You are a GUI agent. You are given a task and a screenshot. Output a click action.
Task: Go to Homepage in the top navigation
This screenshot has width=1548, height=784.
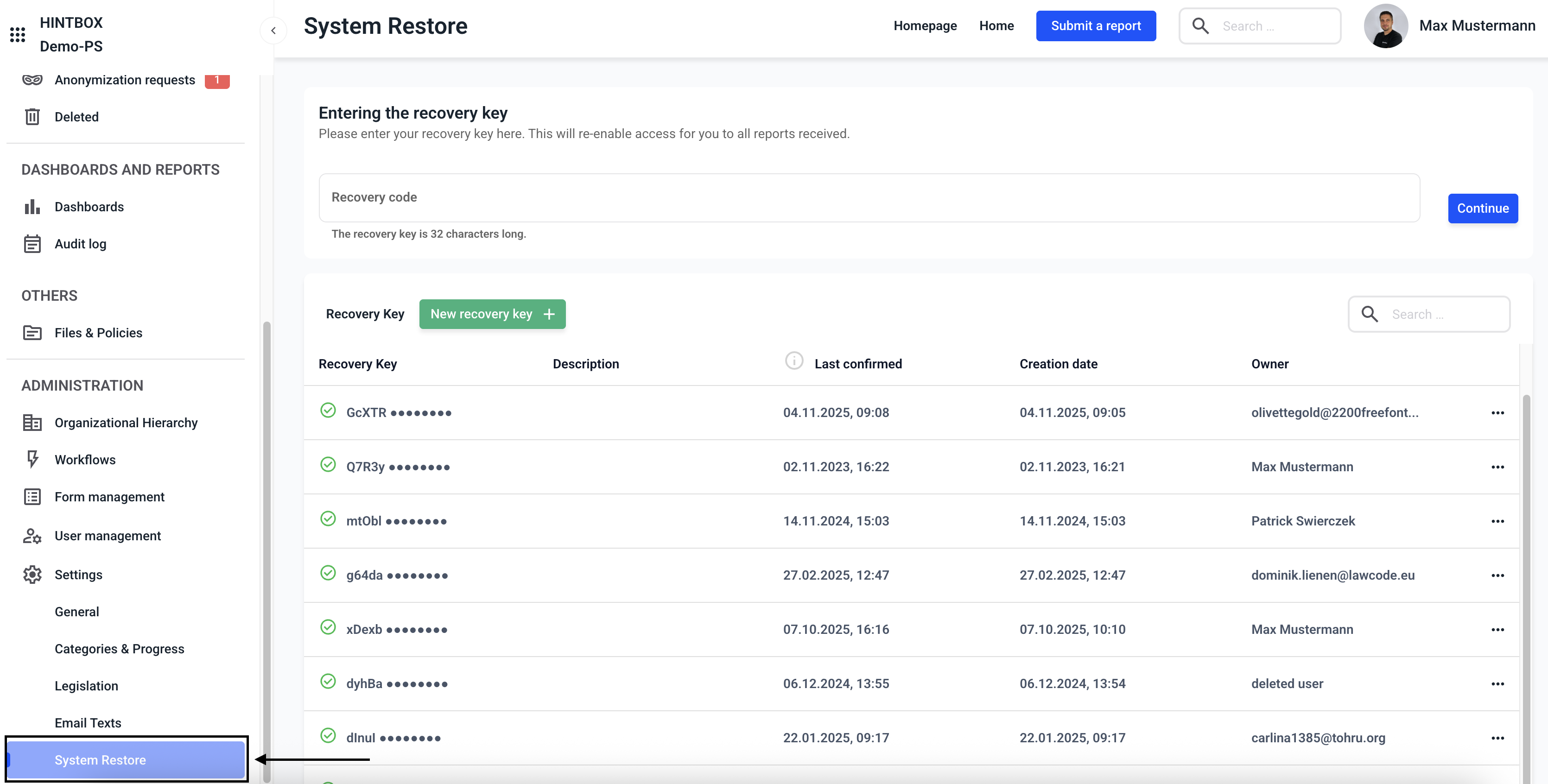point(925,26)
